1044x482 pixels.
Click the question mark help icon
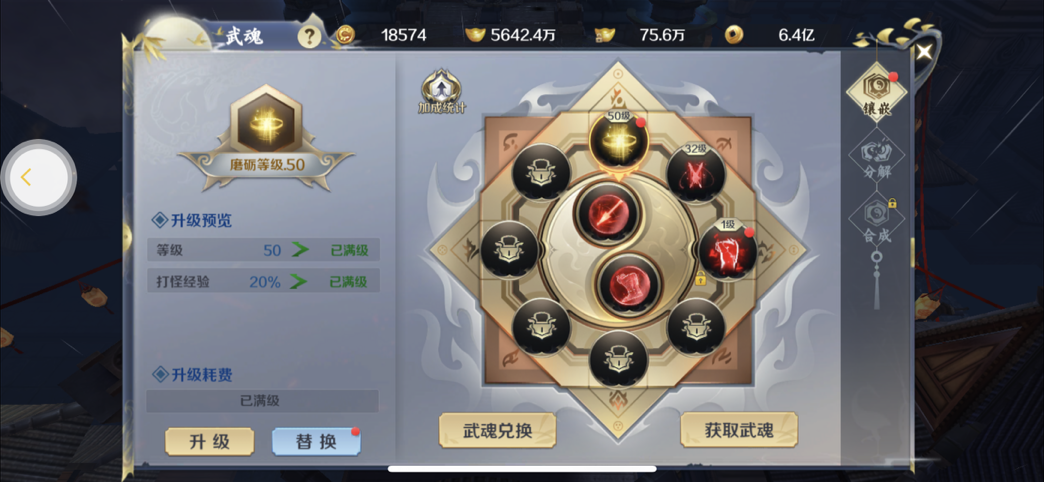[x=309, y=36]
